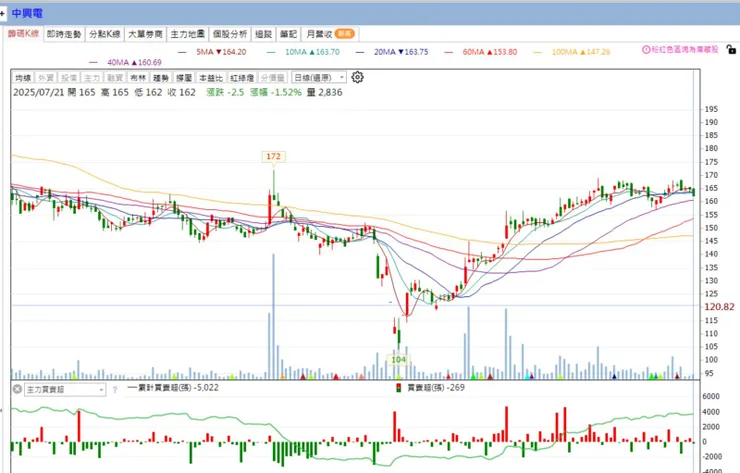Viewport: 740px width, 473px height.
Task: Click the 172 high price label
Action: [x=273, y=156]
